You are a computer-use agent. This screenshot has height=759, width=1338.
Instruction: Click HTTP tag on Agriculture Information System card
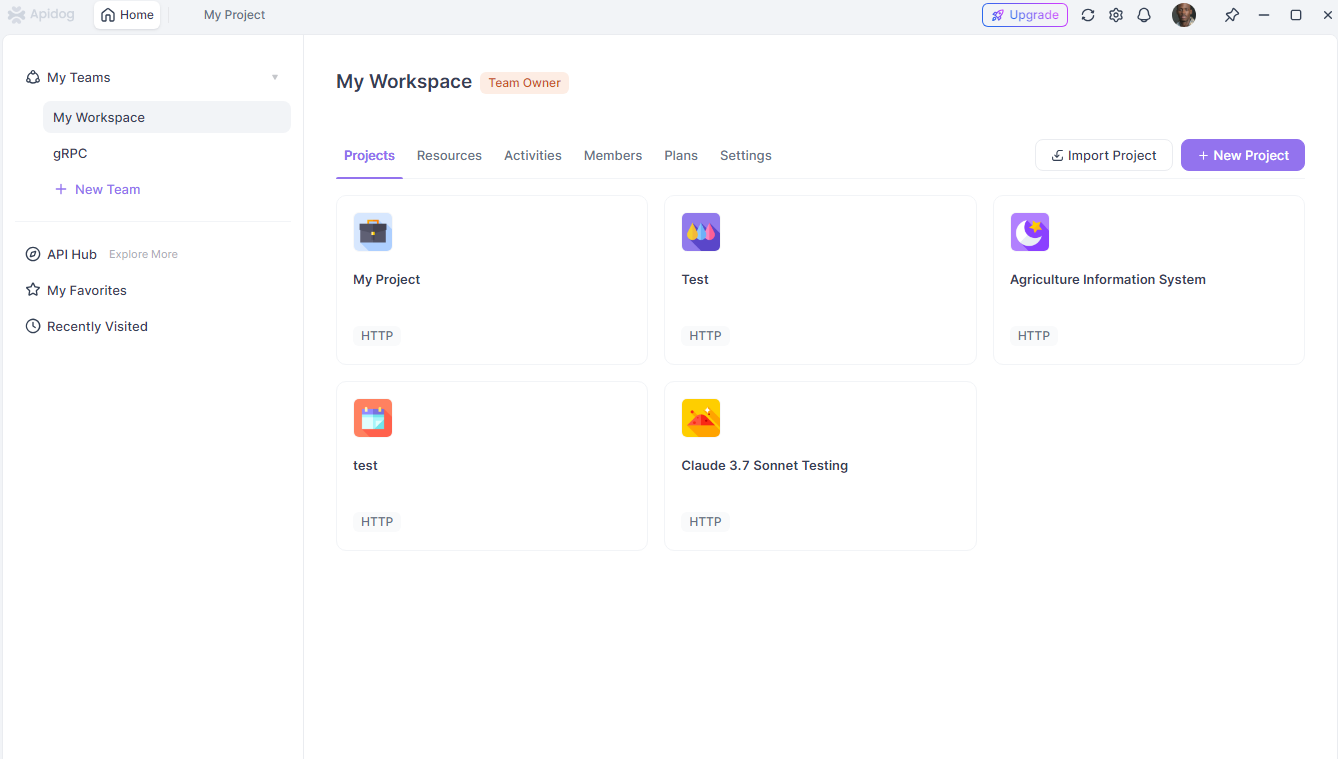tap(1034, 336)
